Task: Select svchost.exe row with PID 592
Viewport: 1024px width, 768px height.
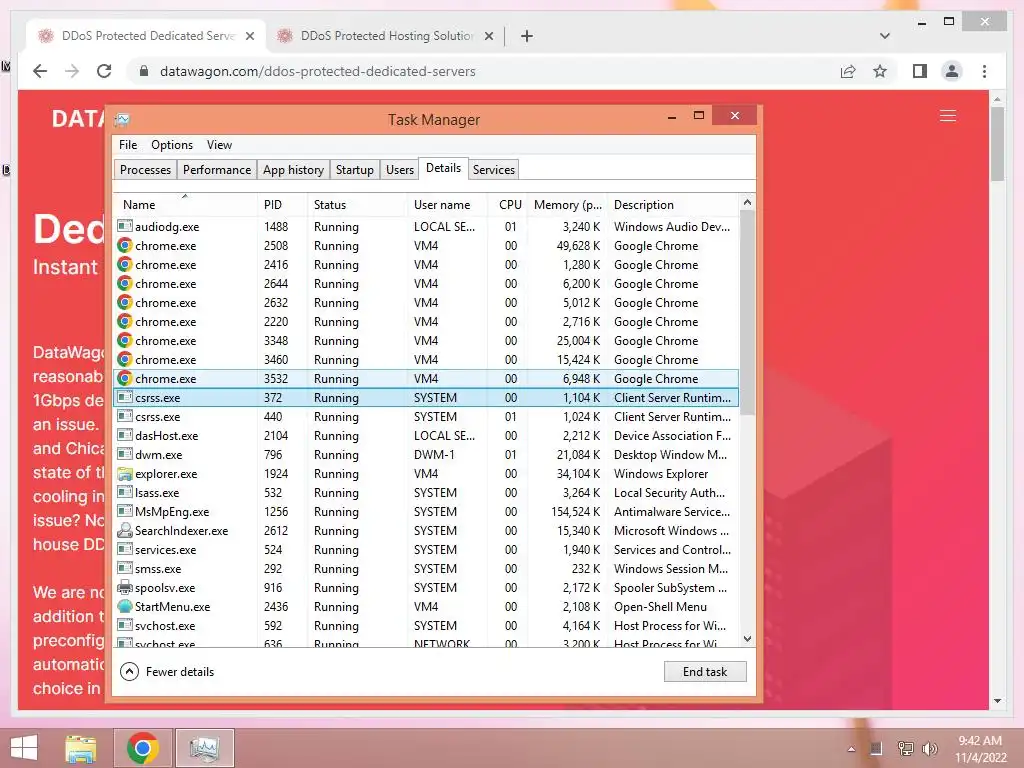Action: pyautogui.click(x=426, y=626)
